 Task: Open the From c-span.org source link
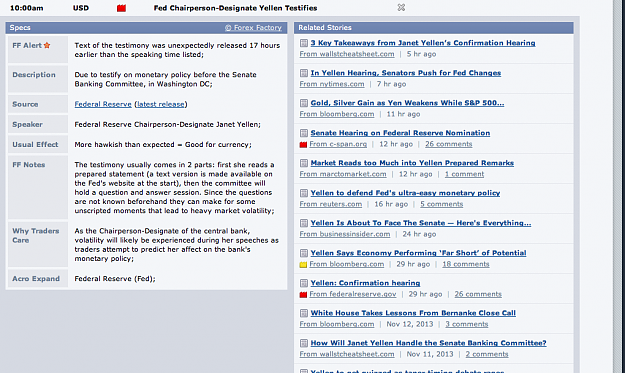pyautogui.click(x=338, y=144)
